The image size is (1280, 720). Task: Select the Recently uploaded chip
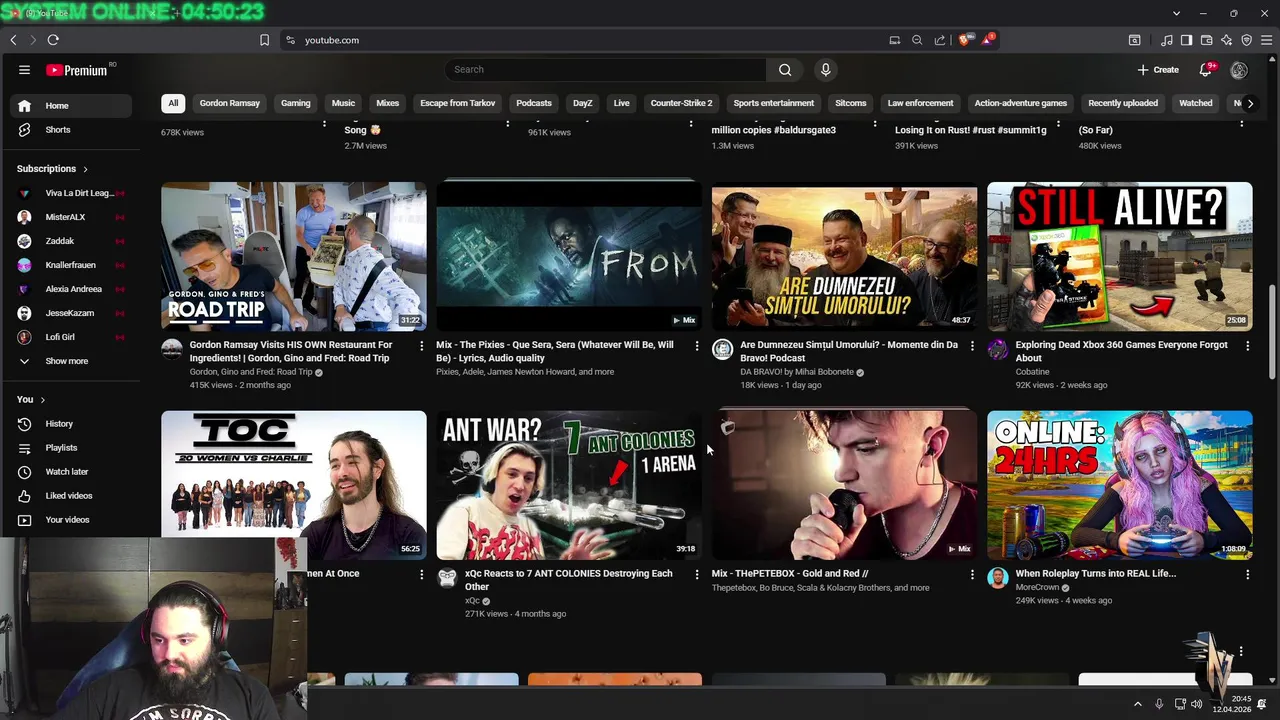[x=1123, y=103]
